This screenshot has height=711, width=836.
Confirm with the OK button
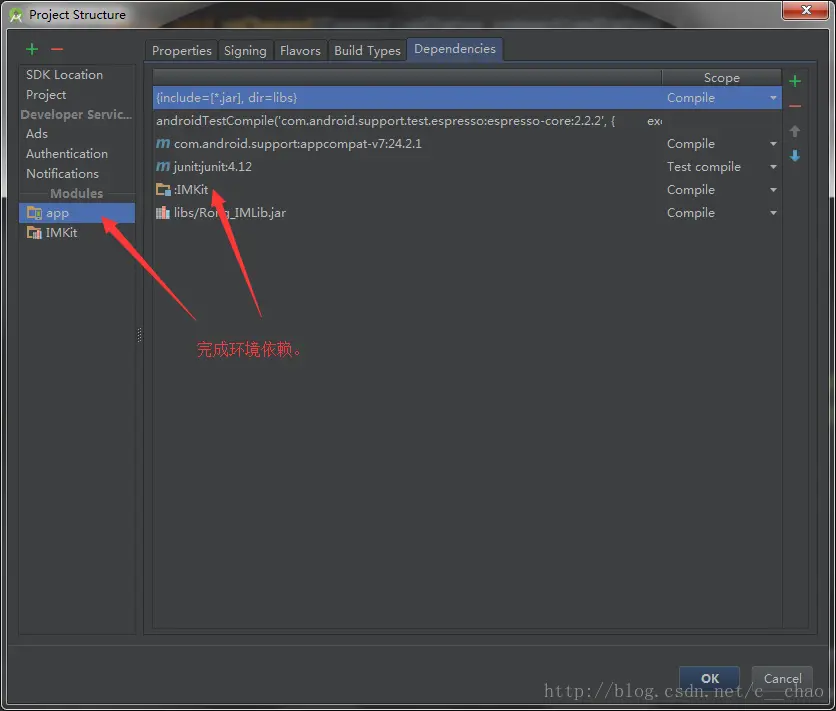click(710, 678)
